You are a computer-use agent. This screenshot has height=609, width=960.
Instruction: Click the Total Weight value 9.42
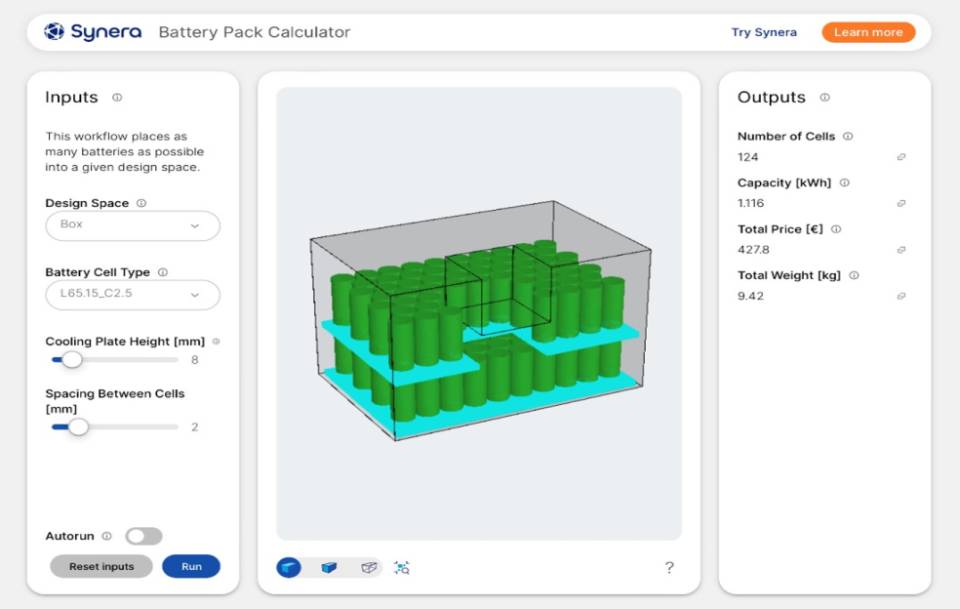click(x=750, y=296)
